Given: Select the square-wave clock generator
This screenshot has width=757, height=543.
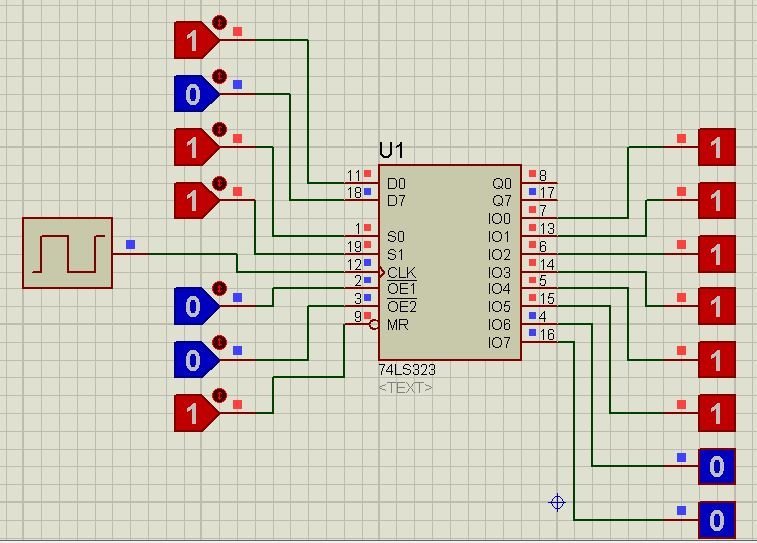Looking at the screenshot, I should (68, 253).
